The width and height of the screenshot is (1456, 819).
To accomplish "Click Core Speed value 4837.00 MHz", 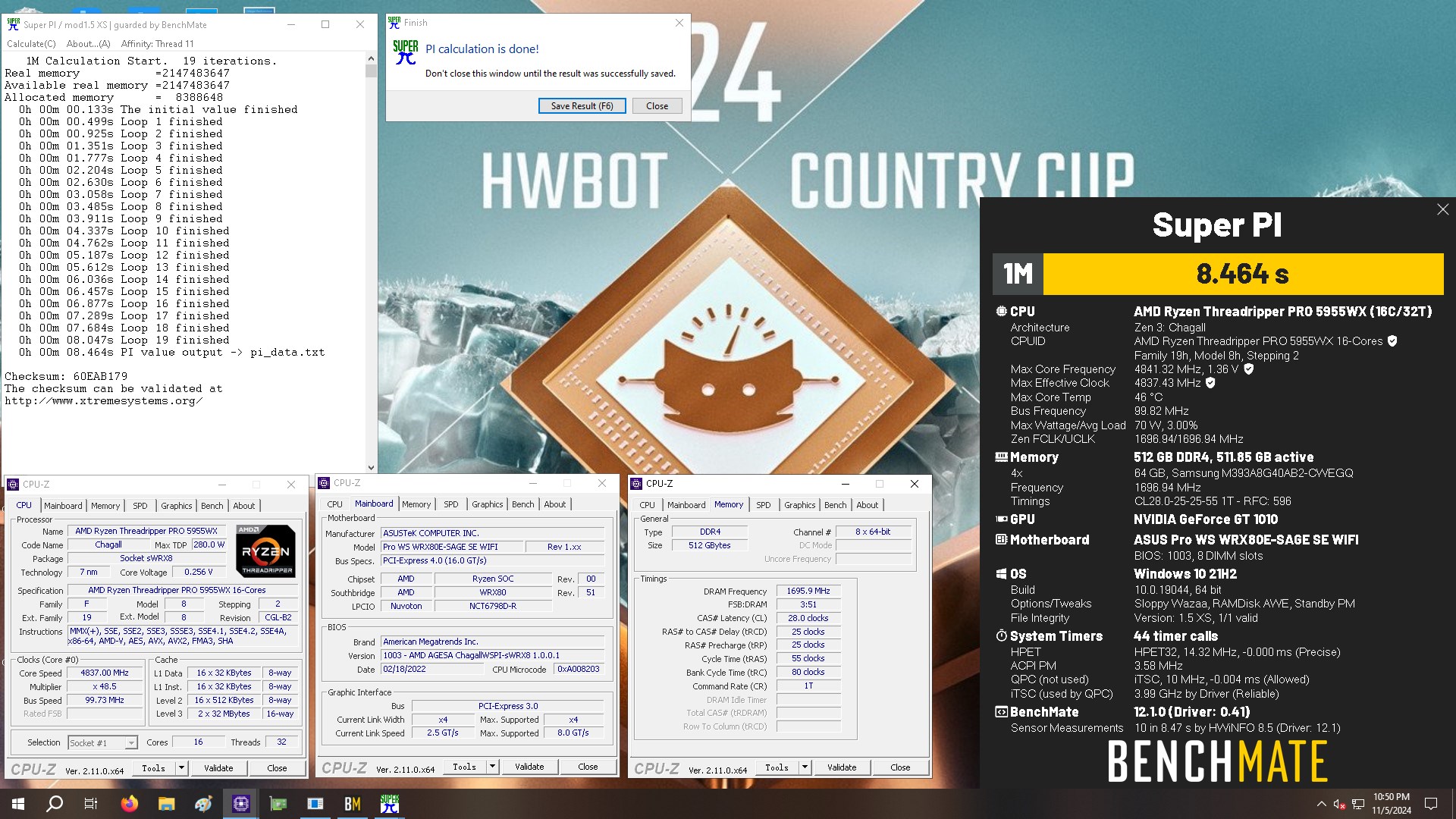I will tap(105, 673).
